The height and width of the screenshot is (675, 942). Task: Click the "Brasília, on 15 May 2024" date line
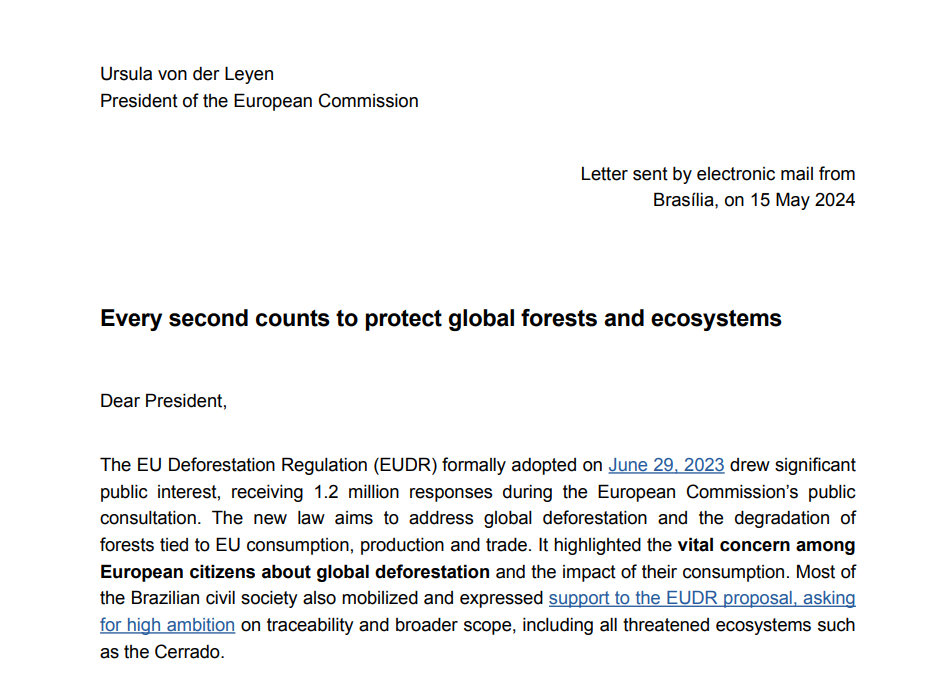click(x=754, y=200)
